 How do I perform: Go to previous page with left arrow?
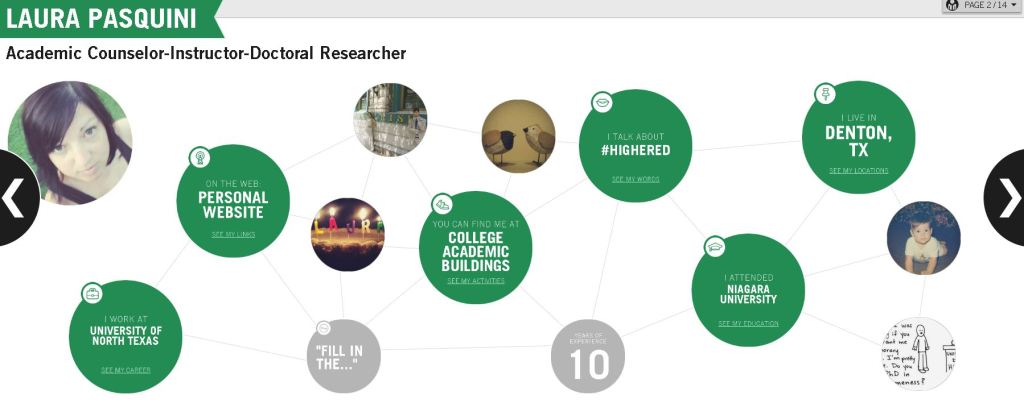coord(14,198)
